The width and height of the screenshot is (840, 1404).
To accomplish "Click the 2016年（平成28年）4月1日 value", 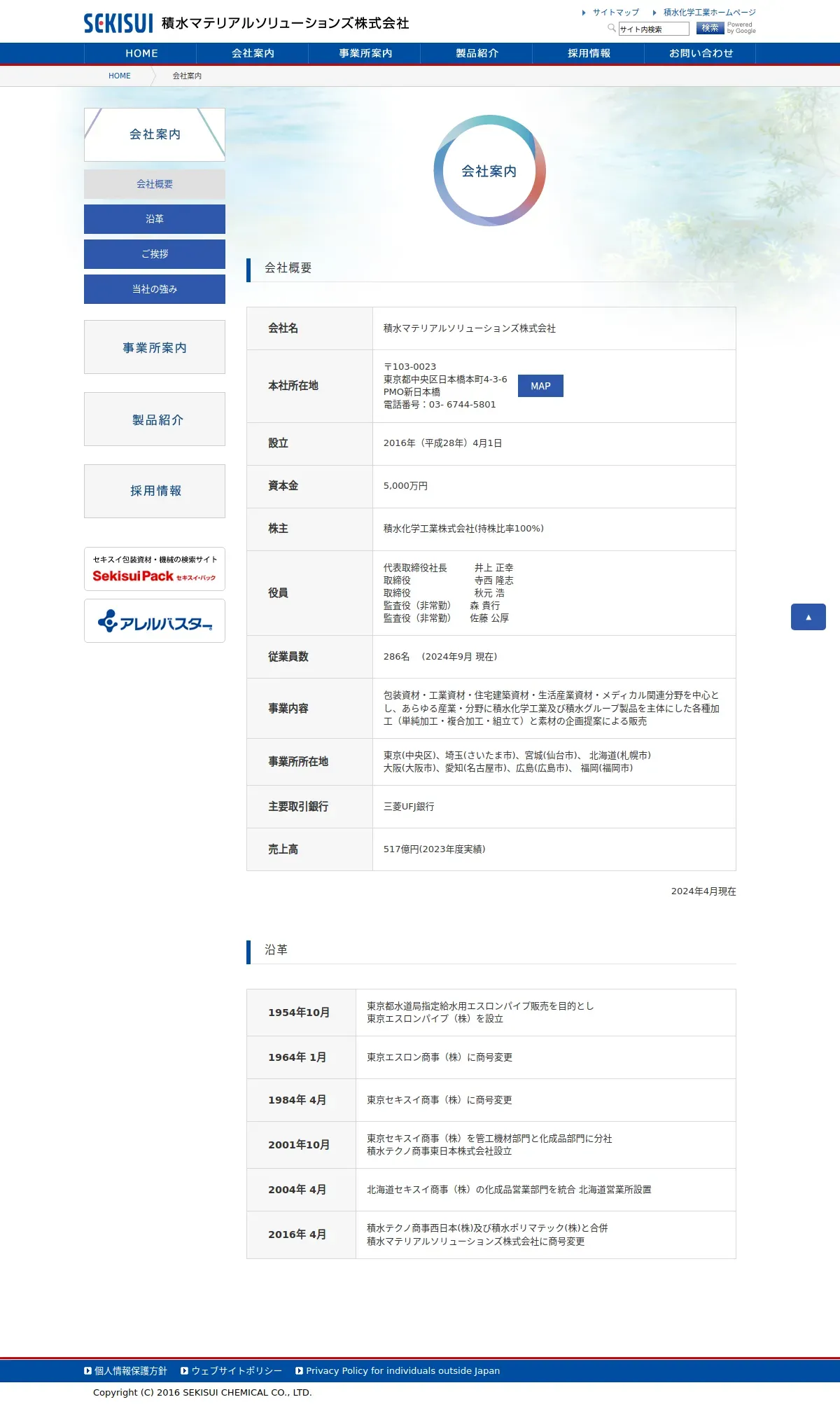I will [x=442, y=443].
